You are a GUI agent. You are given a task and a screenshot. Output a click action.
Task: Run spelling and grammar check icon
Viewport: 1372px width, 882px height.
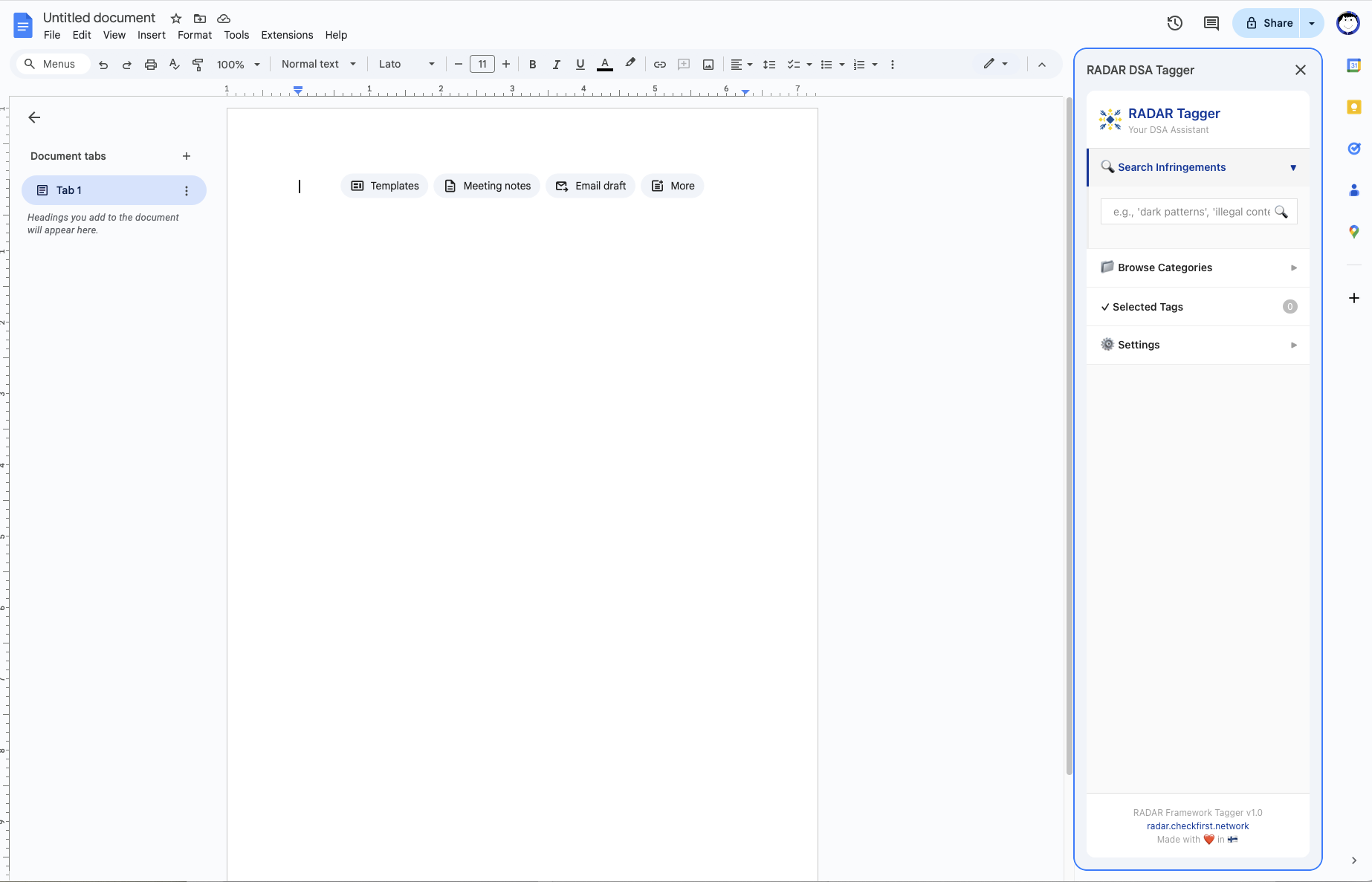point(175,65)
